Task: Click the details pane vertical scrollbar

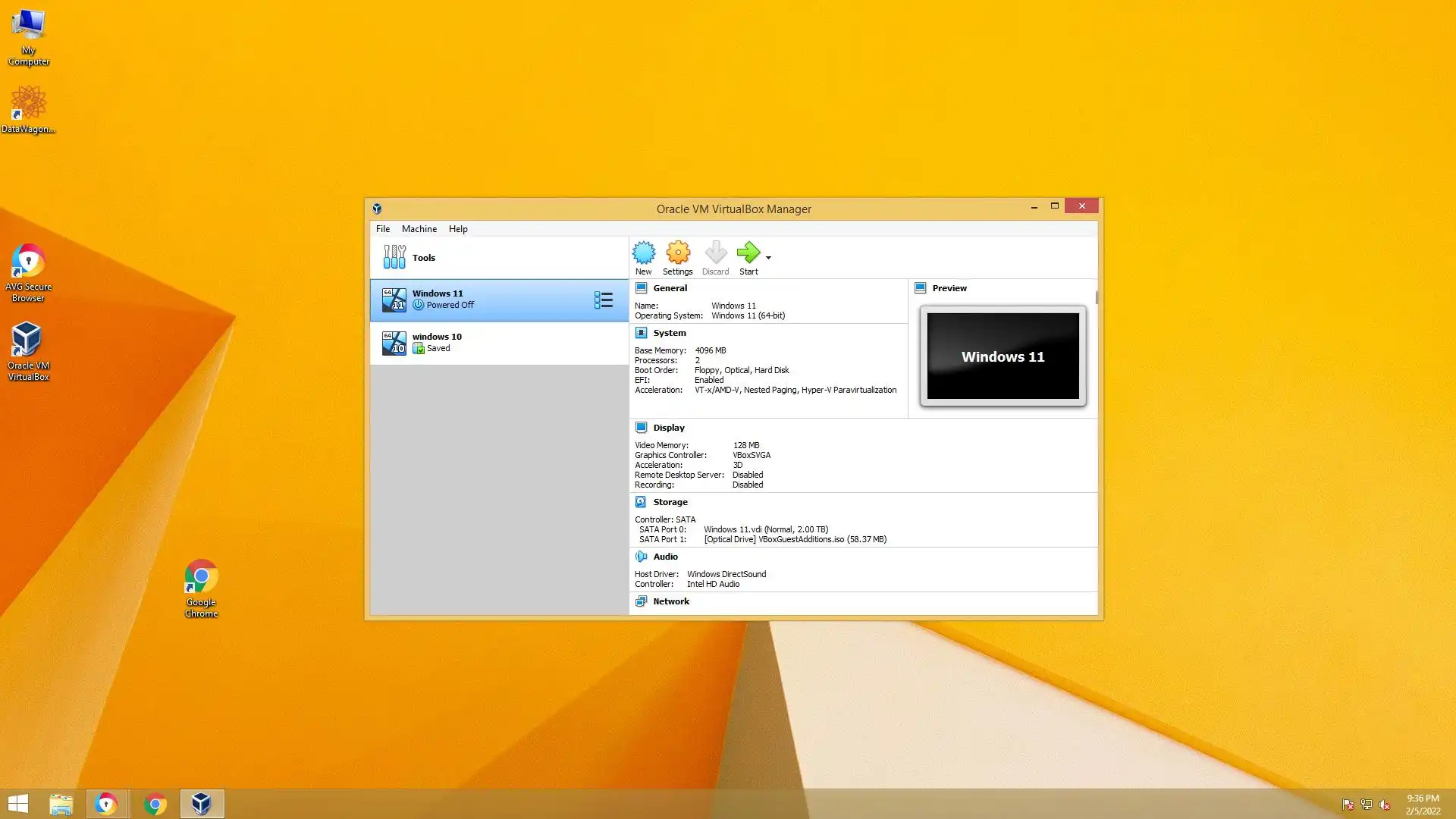Action: [x=1097, y=298]
